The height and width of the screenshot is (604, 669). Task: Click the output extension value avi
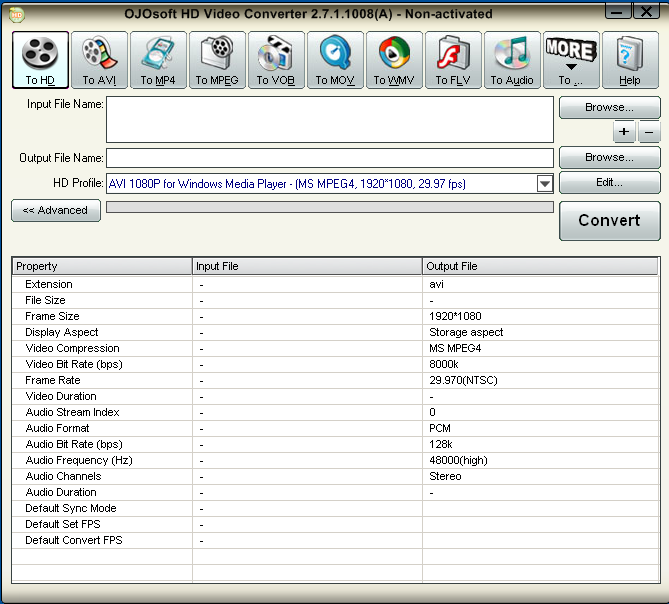tap(436, 285)
